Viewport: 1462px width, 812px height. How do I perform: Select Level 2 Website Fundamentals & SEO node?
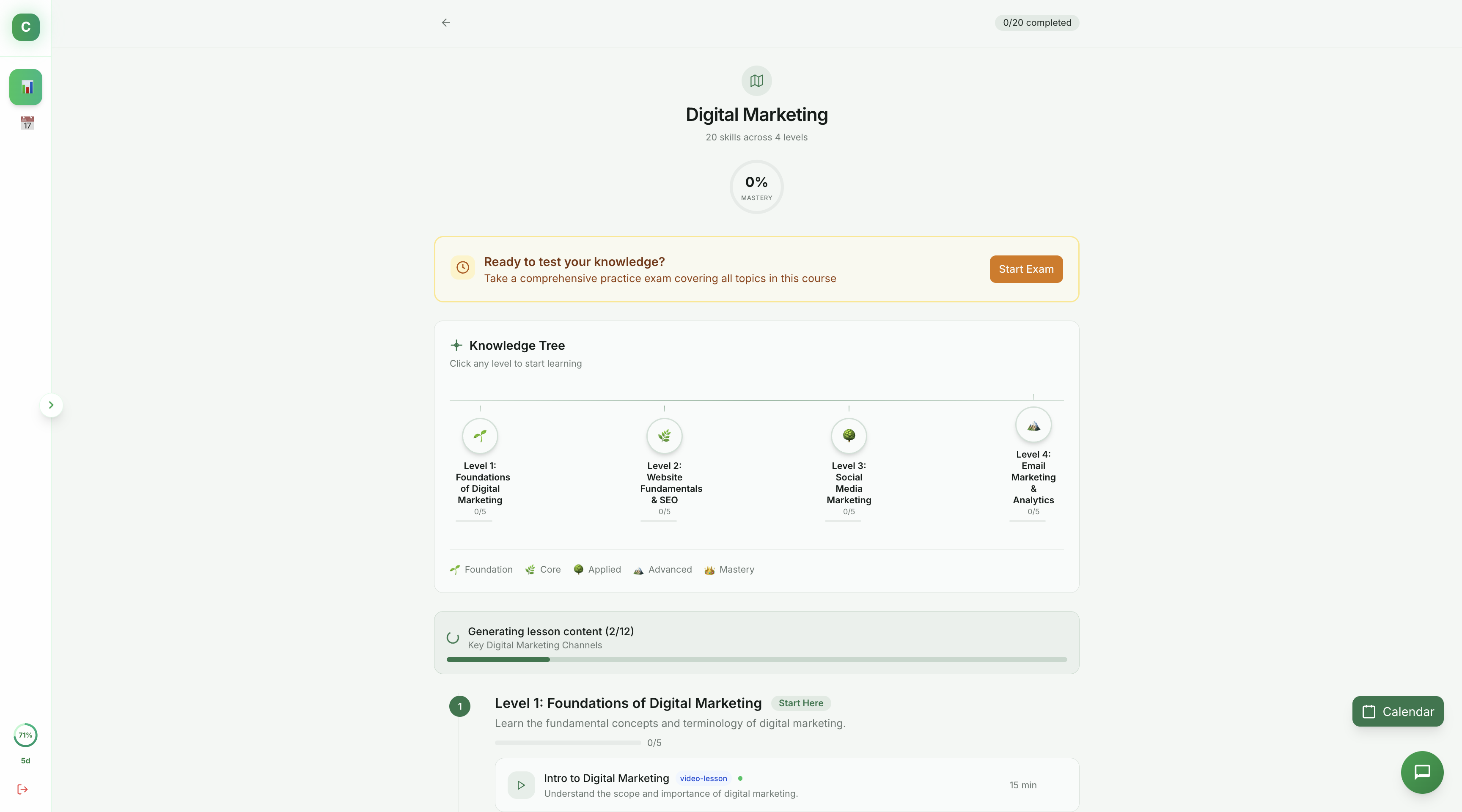(664, 436)
